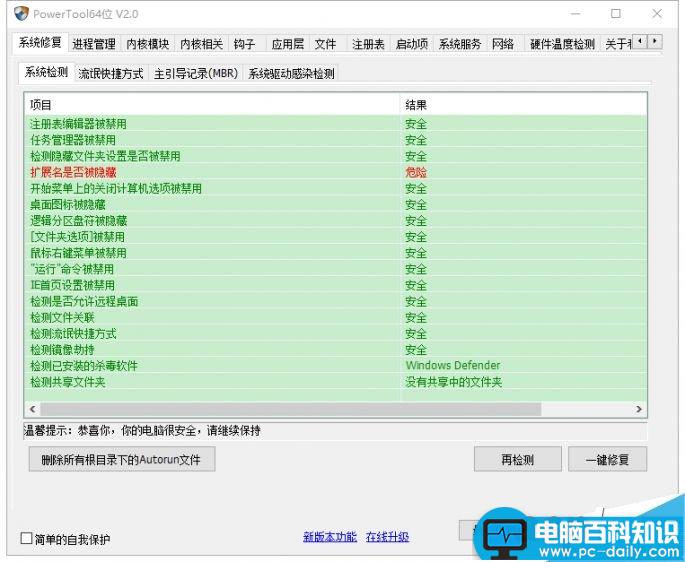Select row 检测镜像劫持

[336, 350]
